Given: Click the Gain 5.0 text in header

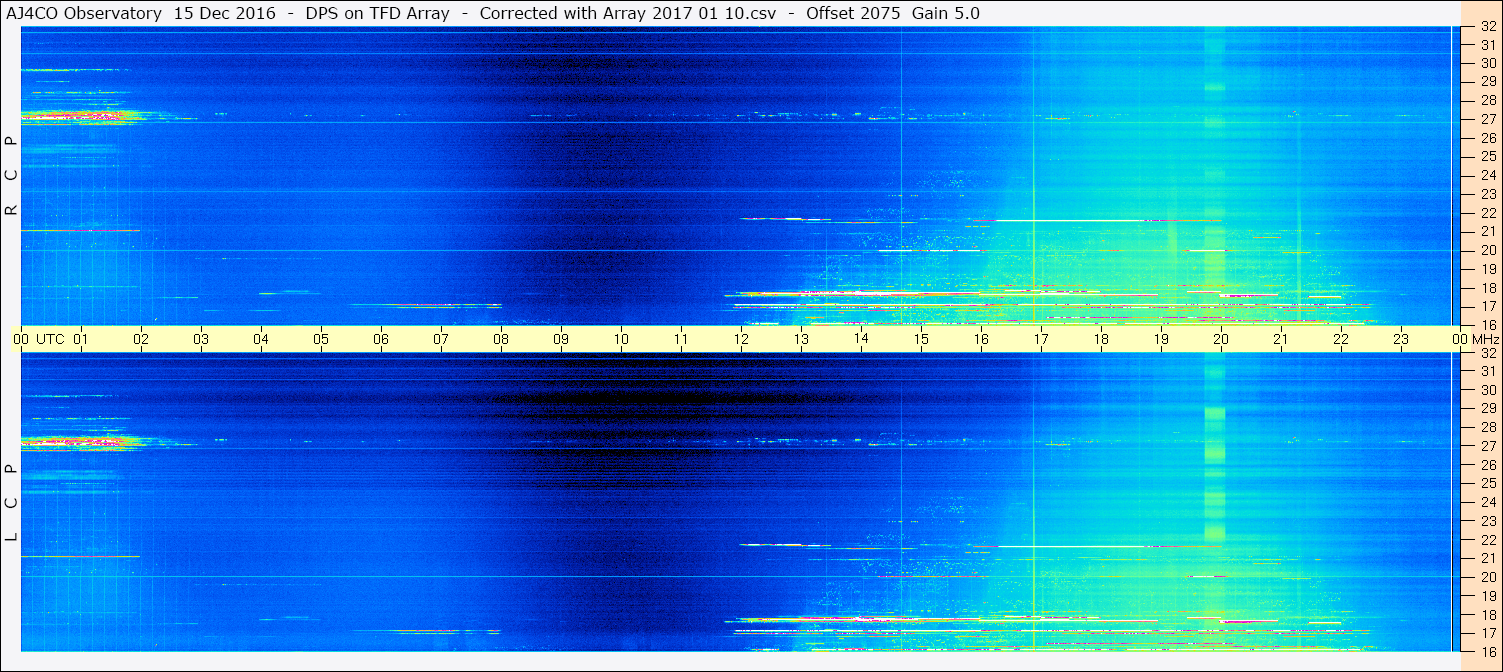Looking at the screenshot, I should tap(946, 13).
